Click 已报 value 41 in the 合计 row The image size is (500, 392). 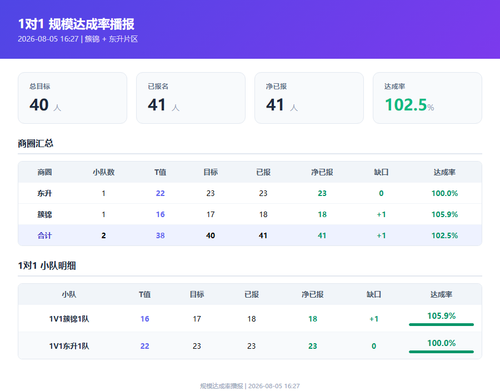pyautogui.click(x=263, y=235)
